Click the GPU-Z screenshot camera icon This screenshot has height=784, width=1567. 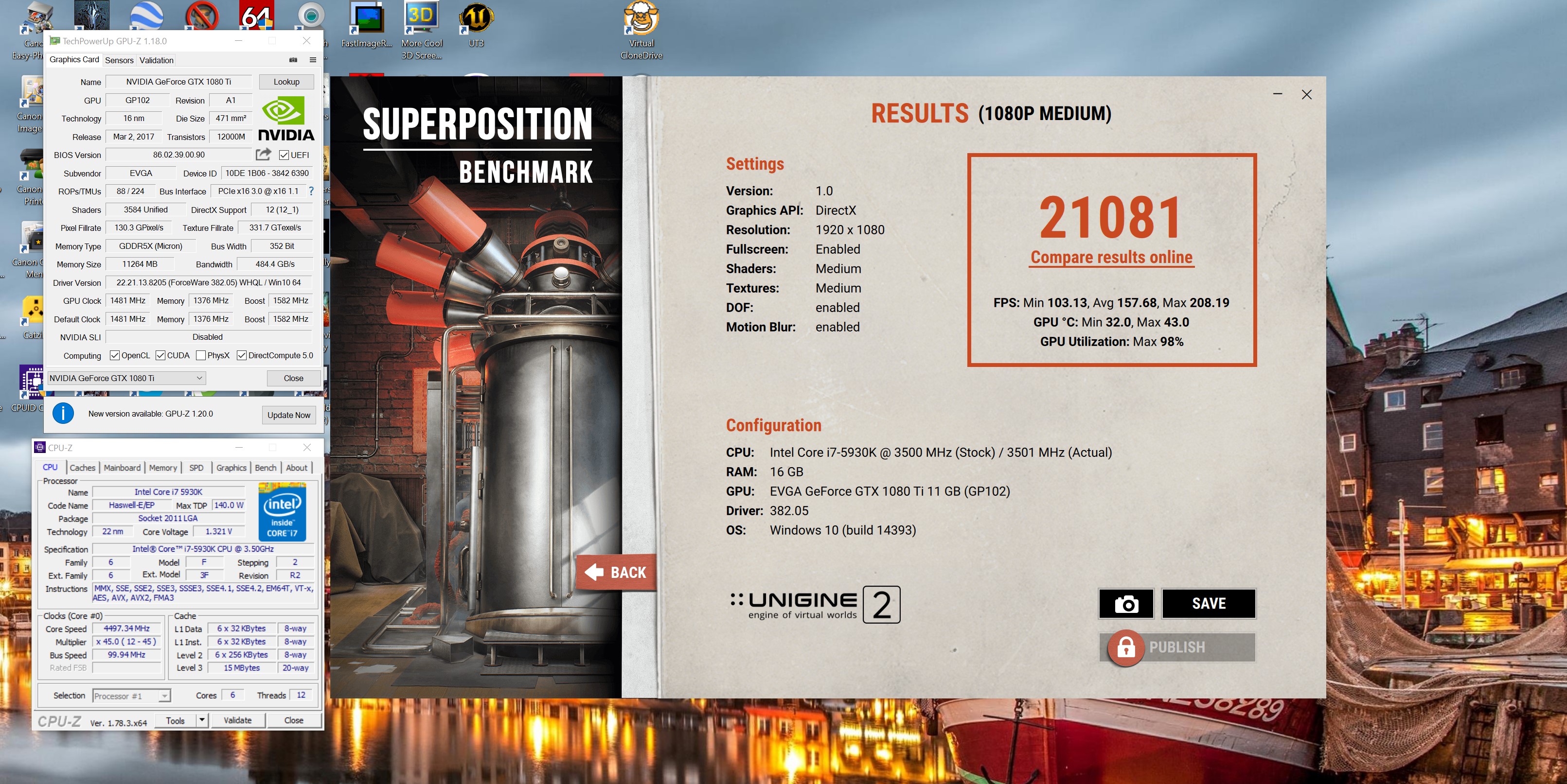click(293, 60)
